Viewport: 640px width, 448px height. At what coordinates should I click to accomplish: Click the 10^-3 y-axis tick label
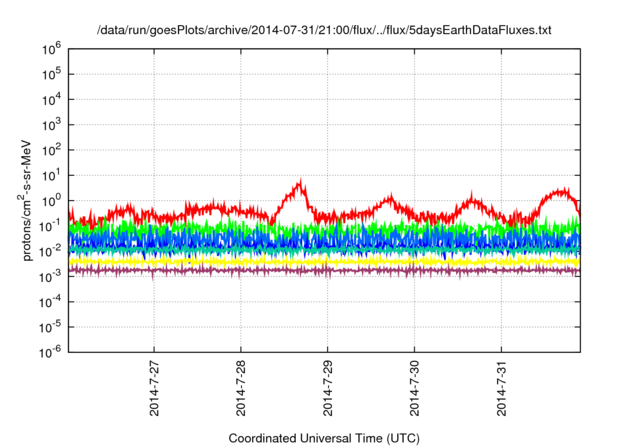[51, 277]
